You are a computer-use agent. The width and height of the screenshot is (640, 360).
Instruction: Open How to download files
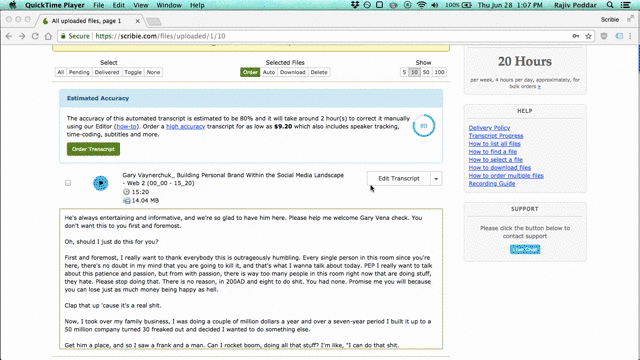500,167
